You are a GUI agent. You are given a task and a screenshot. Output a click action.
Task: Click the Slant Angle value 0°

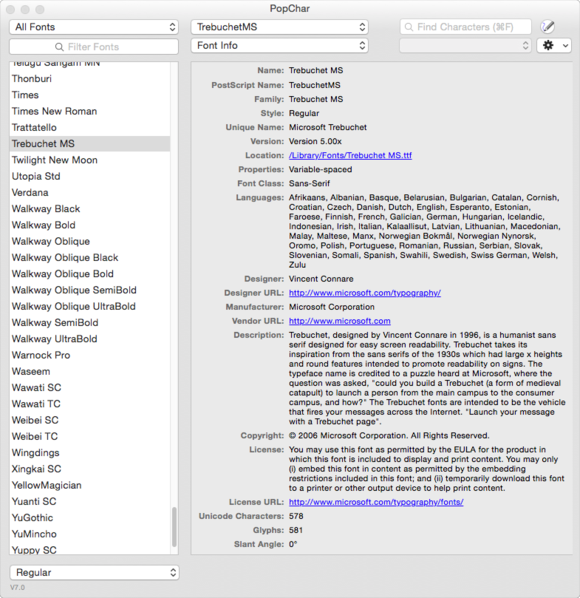pyautogui.click(x=293, y=544)
